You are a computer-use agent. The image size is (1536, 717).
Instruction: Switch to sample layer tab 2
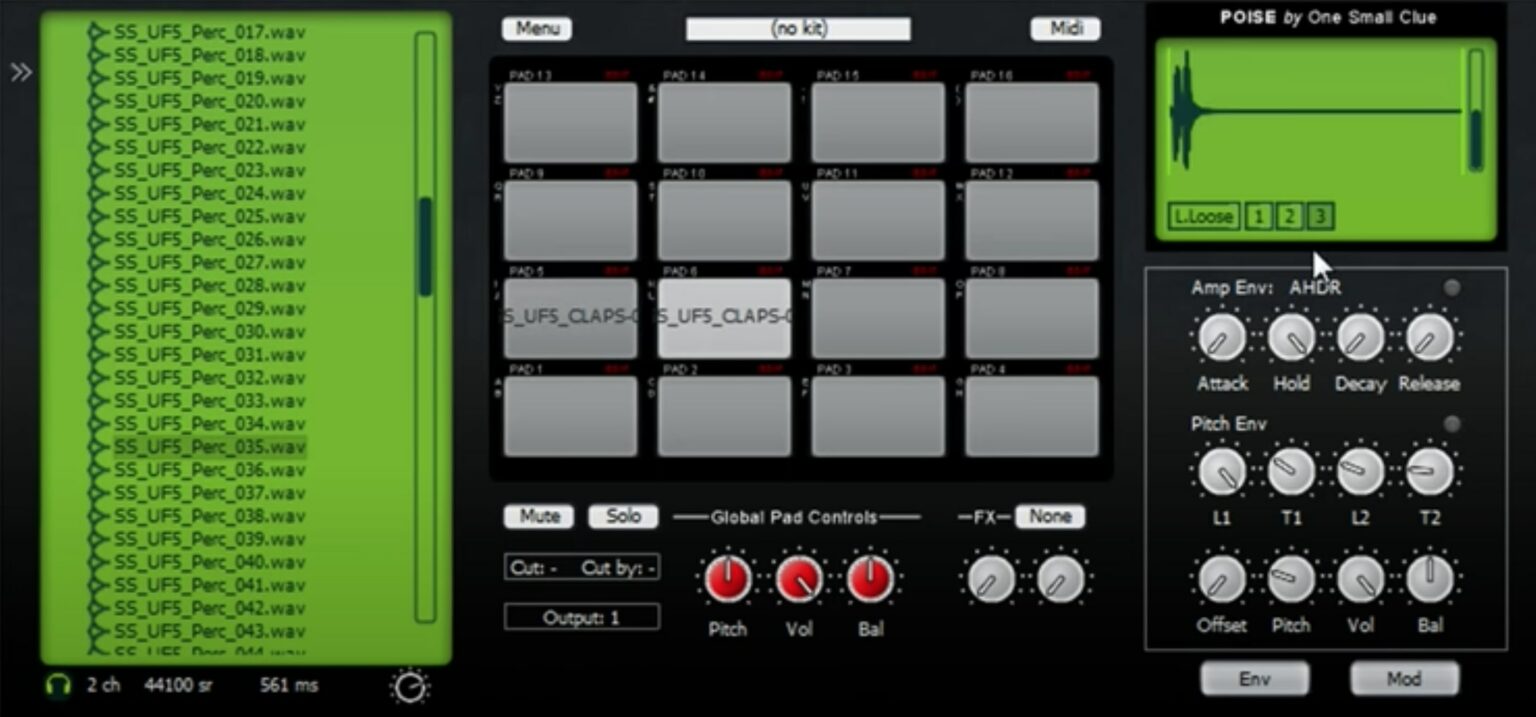[x=1289, y=216]
